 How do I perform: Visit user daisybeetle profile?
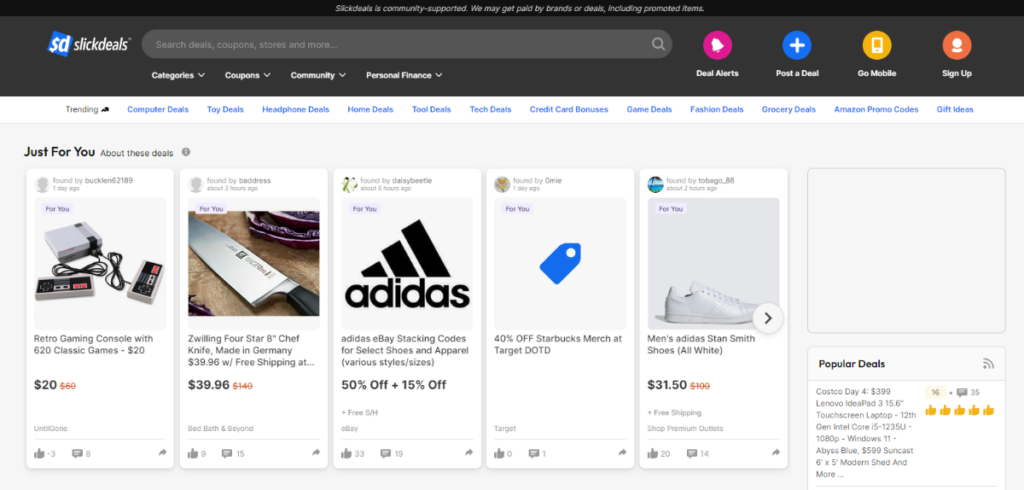tap(412, 180)
